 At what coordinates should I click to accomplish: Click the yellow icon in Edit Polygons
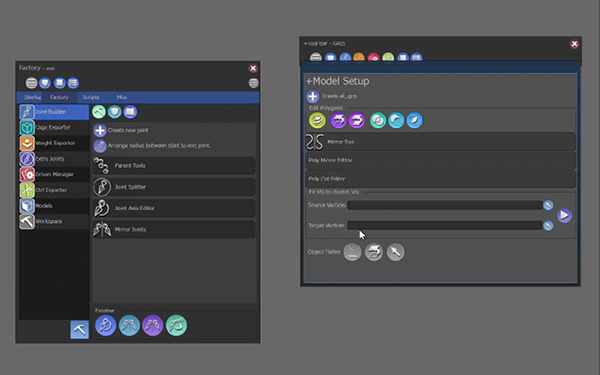coord(317,121)
